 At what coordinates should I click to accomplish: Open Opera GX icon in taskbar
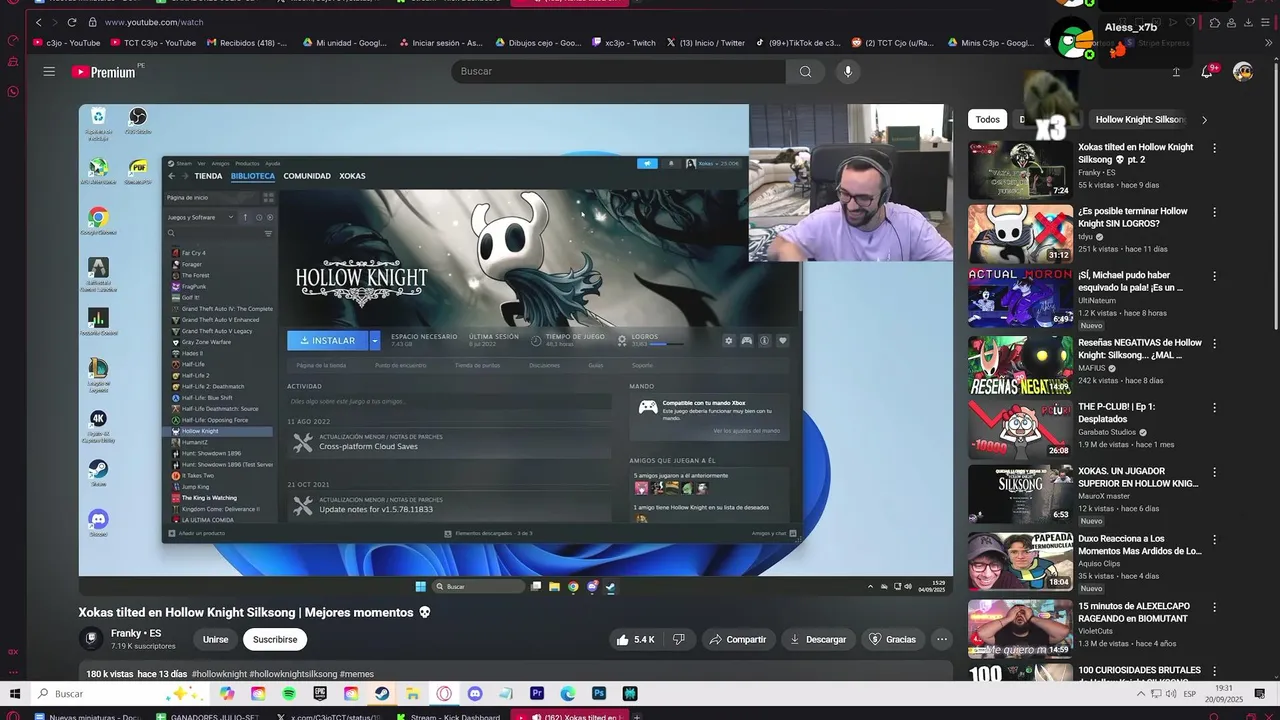tap(444, 693)
